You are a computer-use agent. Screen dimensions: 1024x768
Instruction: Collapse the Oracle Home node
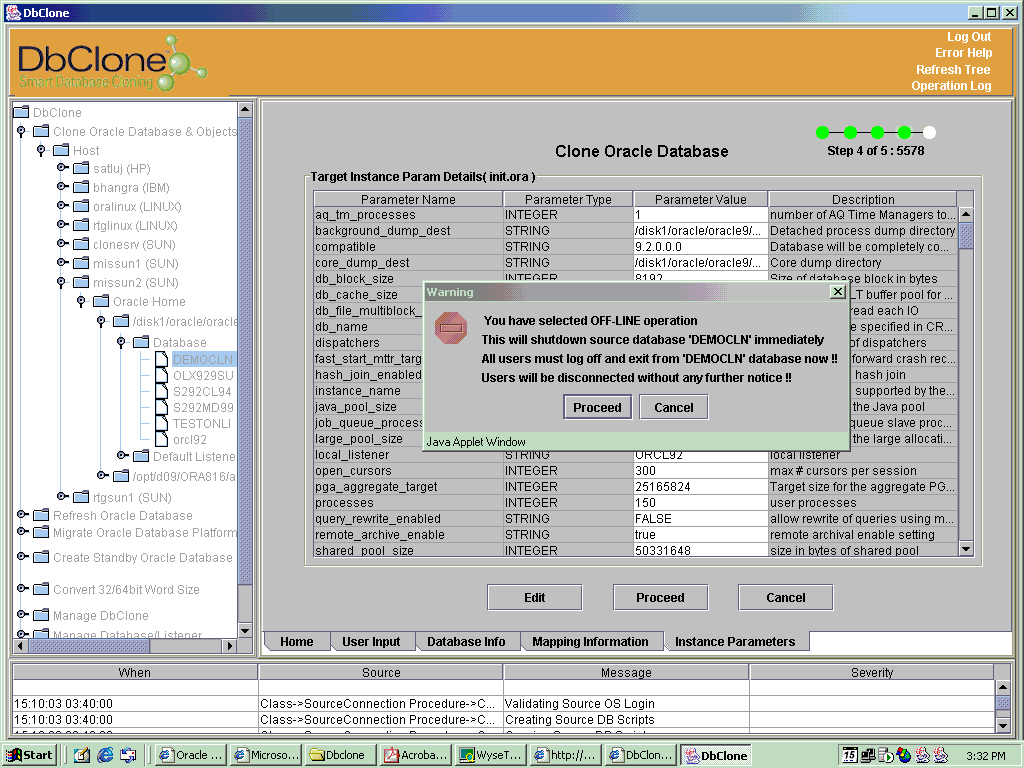[81, 301]
